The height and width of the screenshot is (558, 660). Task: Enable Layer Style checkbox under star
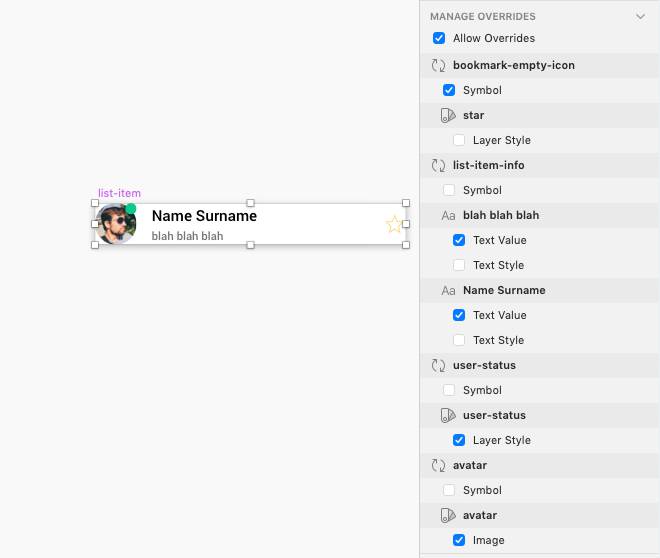point(459,140)
